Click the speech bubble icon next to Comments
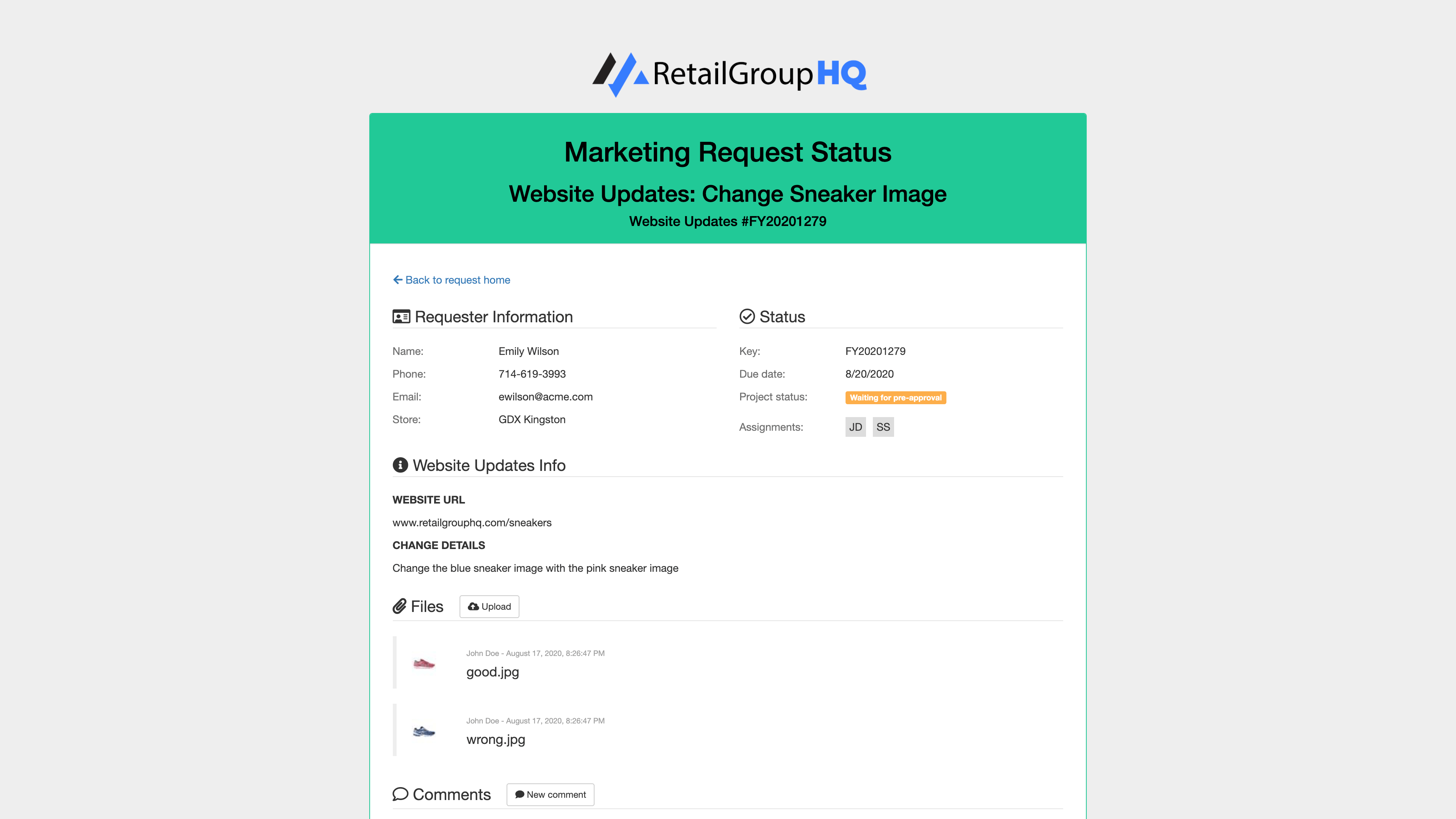Viewport: 1456px width, 819px height. coord(401,794)
